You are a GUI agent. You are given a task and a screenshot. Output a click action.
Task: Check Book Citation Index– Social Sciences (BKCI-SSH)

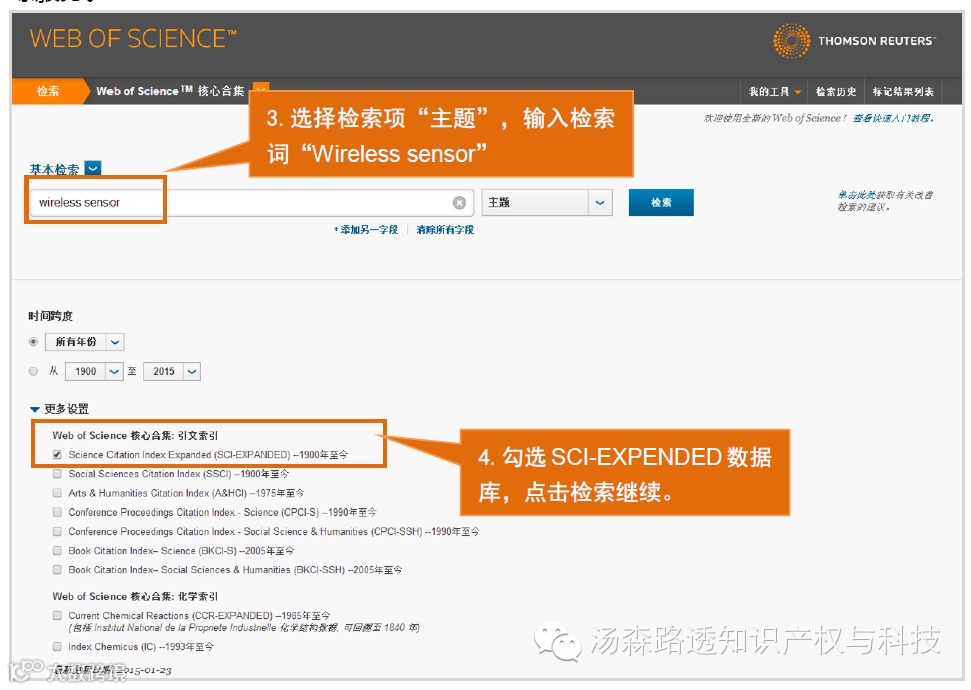click(57, 570)
